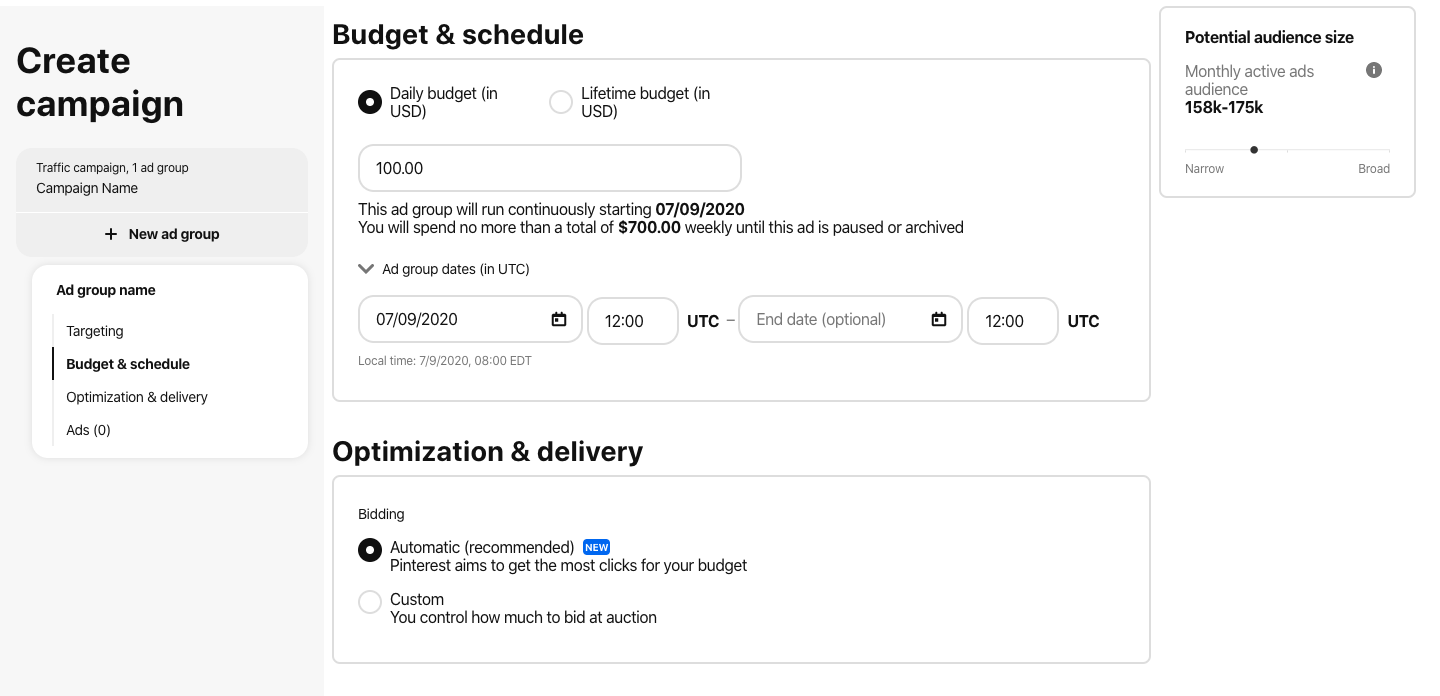Switch to the Targeting section
Screen dimensions: 1440x696
(94, 330)
